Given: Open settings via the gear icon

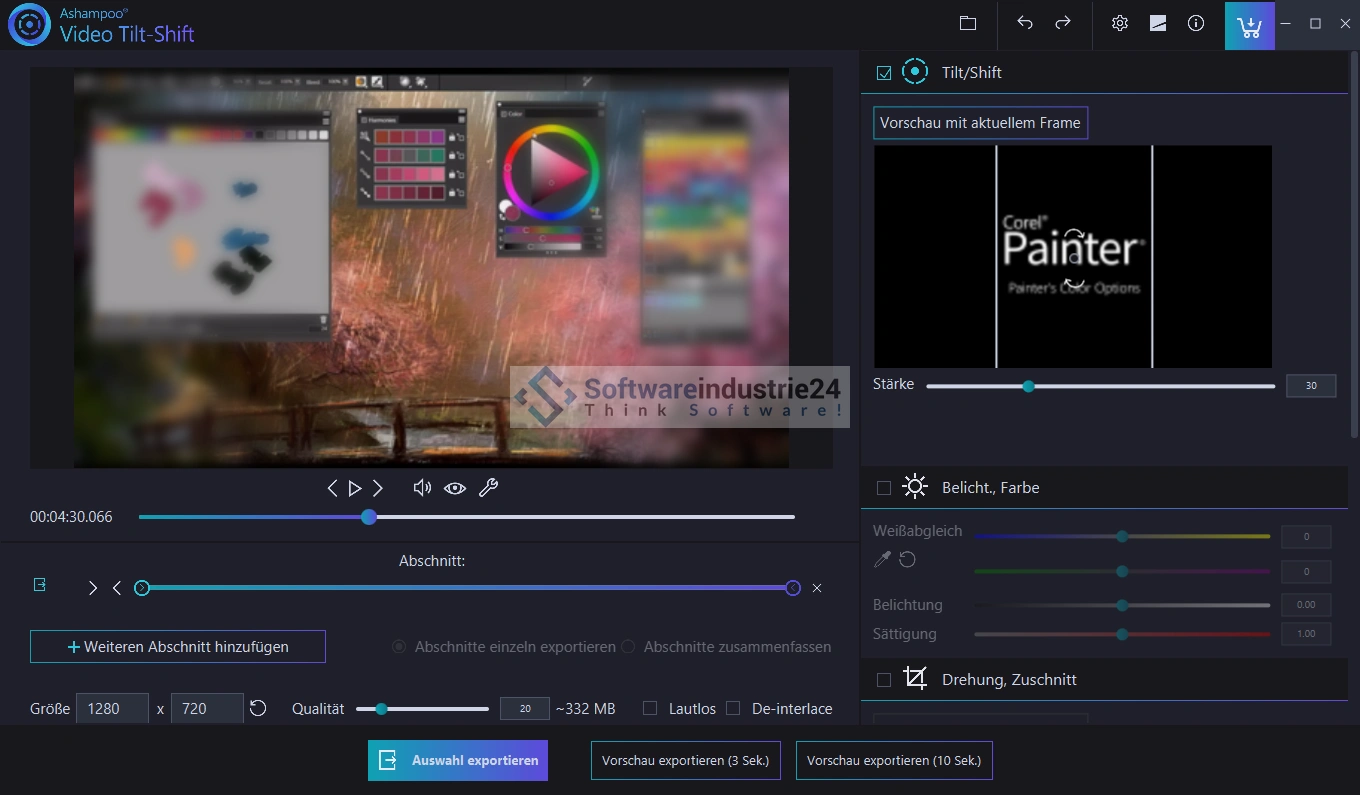Looking at the screenshot, I should point(1120,24).
